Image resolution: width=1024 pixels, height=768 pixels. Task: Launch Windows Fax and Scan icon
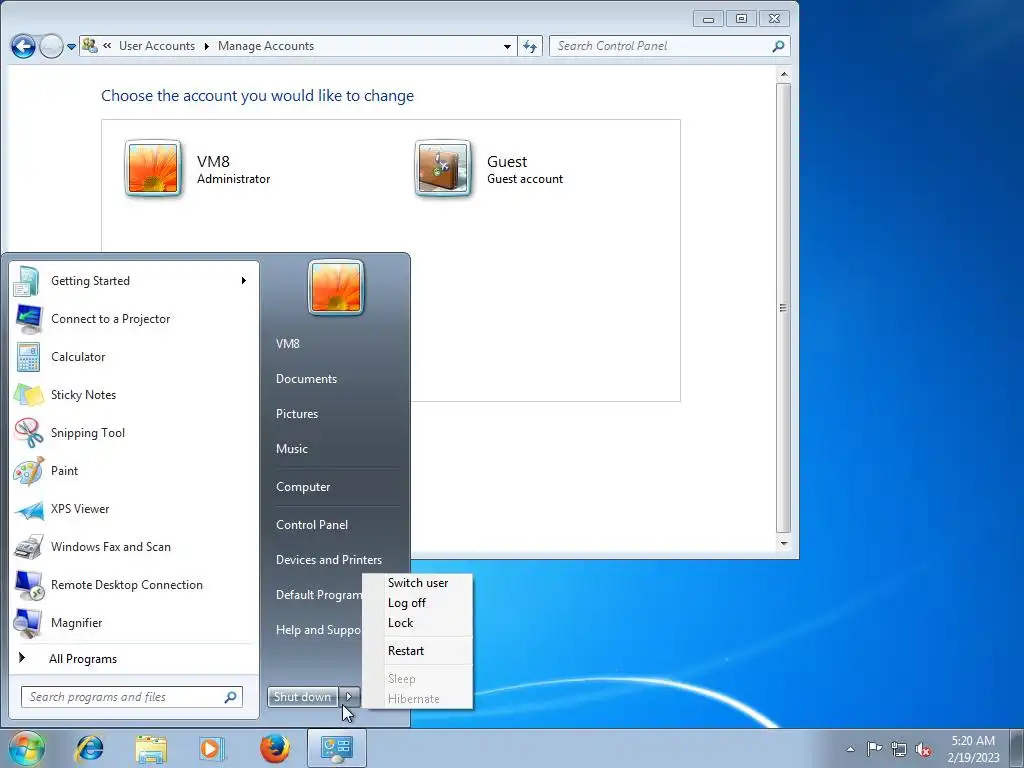click(x=28, y=547)
